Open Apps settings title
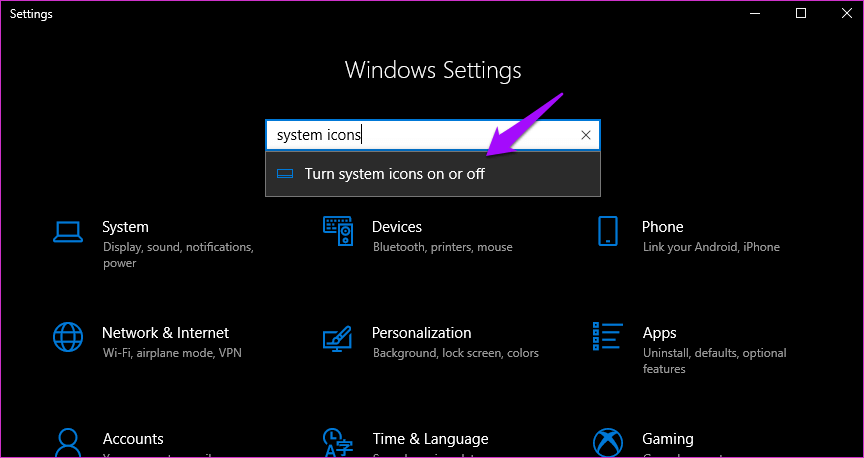The height and width of the screenshot is (458, 864). [660, 333]
